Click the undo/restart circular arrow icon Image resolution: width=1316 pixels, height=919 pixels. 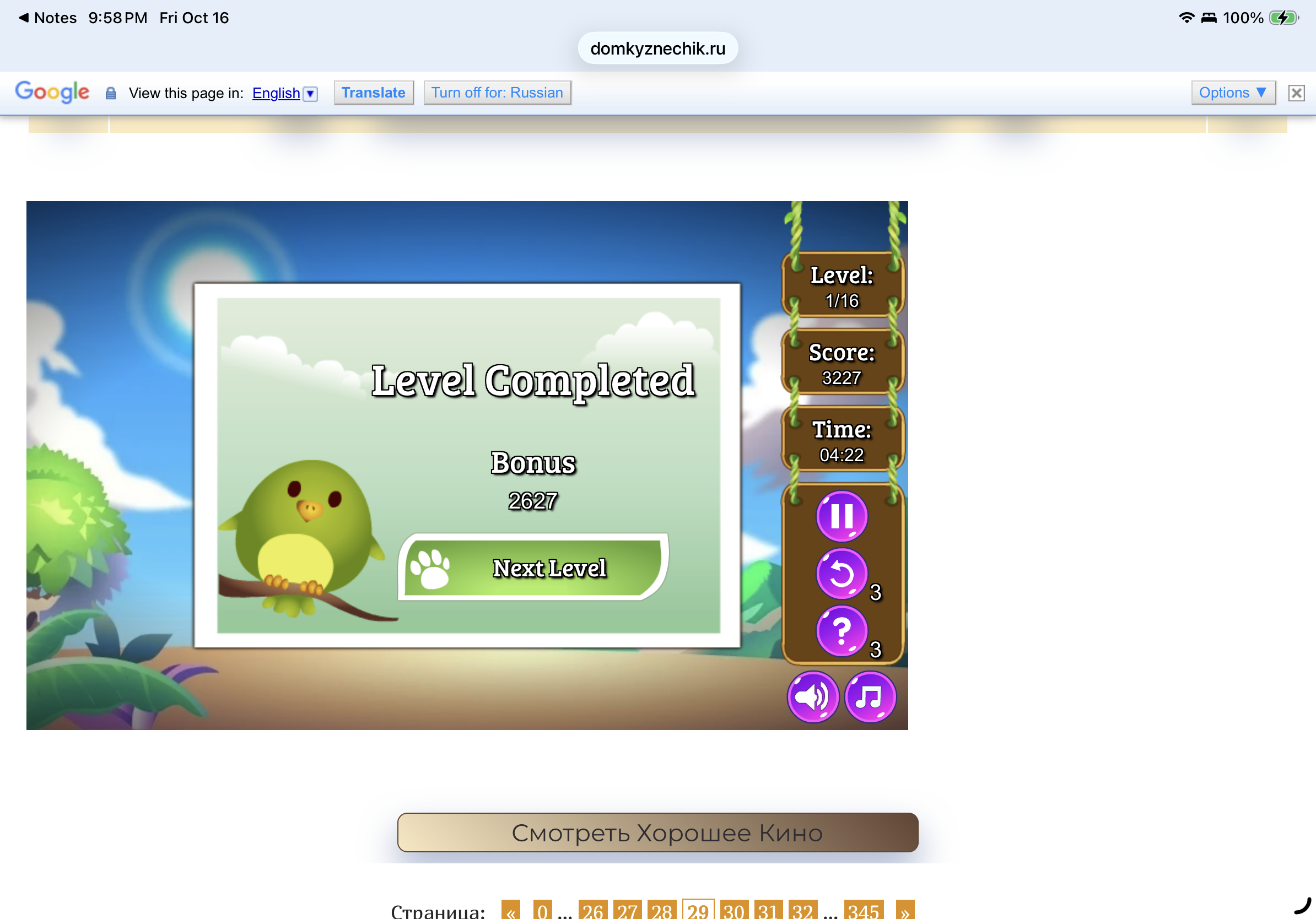(x=842, y=574)
